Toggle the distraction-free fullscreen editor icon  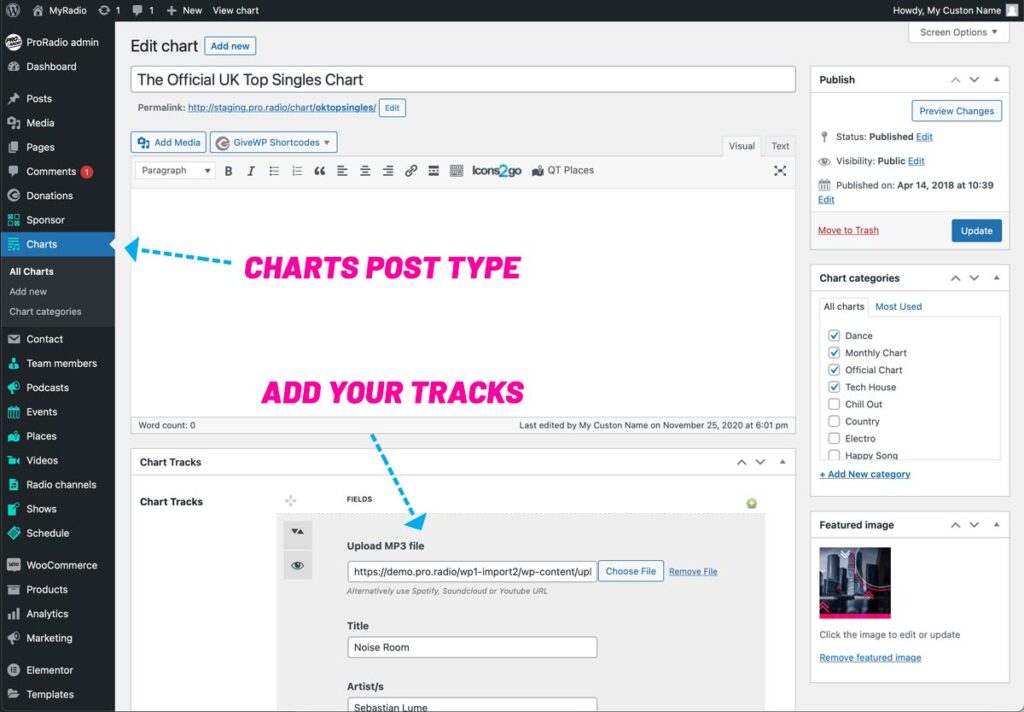pos(780,171)
